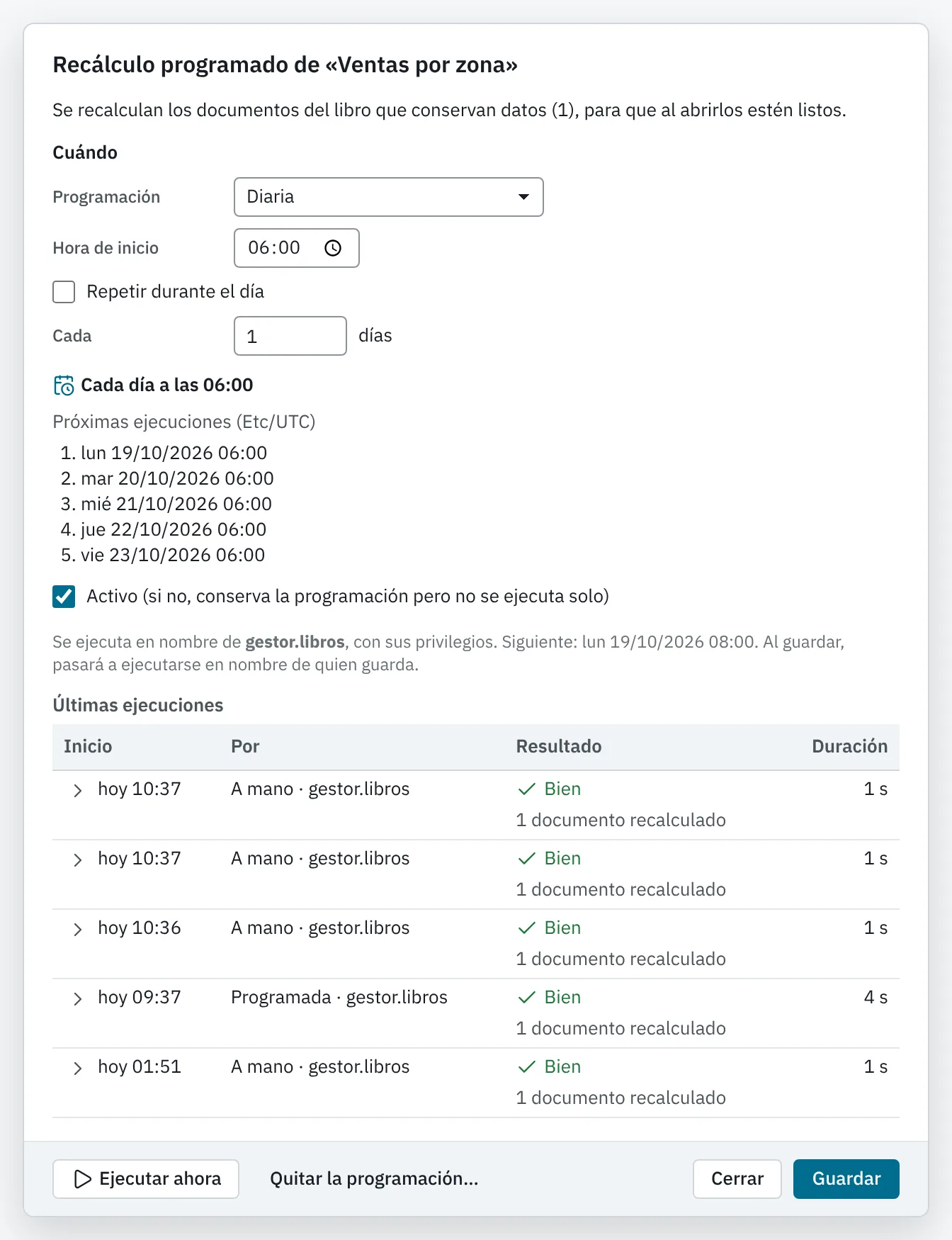This screenshot has height=1240, width=952.
Task: Click the 06:00 start time value
Action: coord(274,248)
